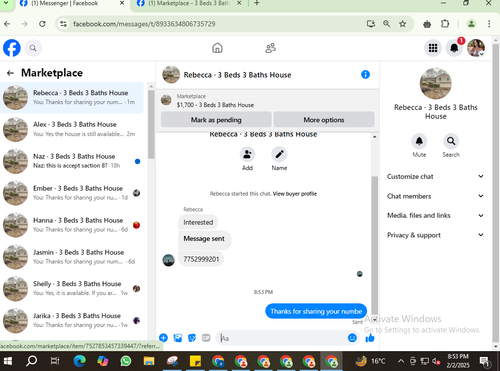Open Chrome three-dot menu
The width and height of the screenshot is (500, 371).
(489, 24)
